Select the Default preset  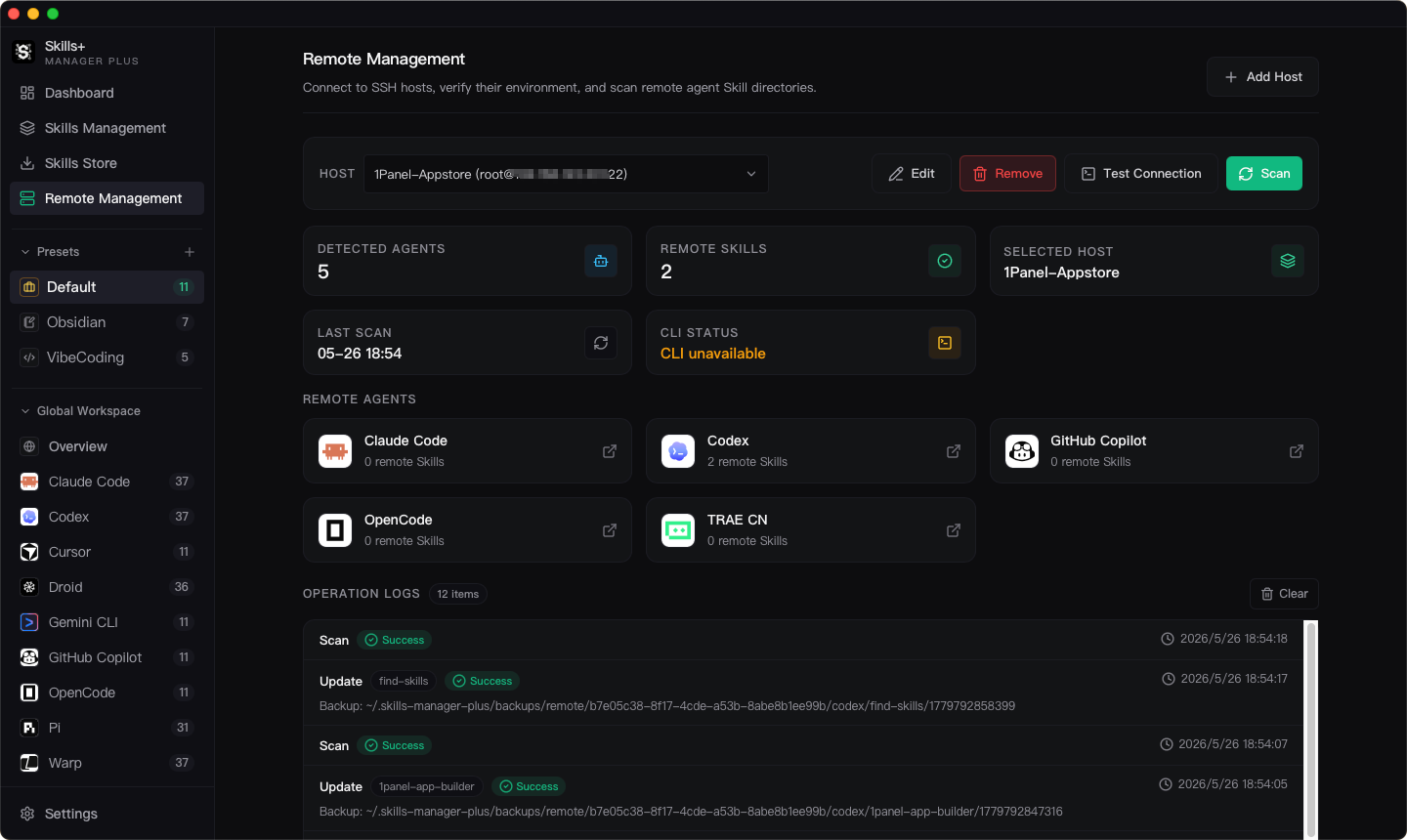click(x=107, y=287)
